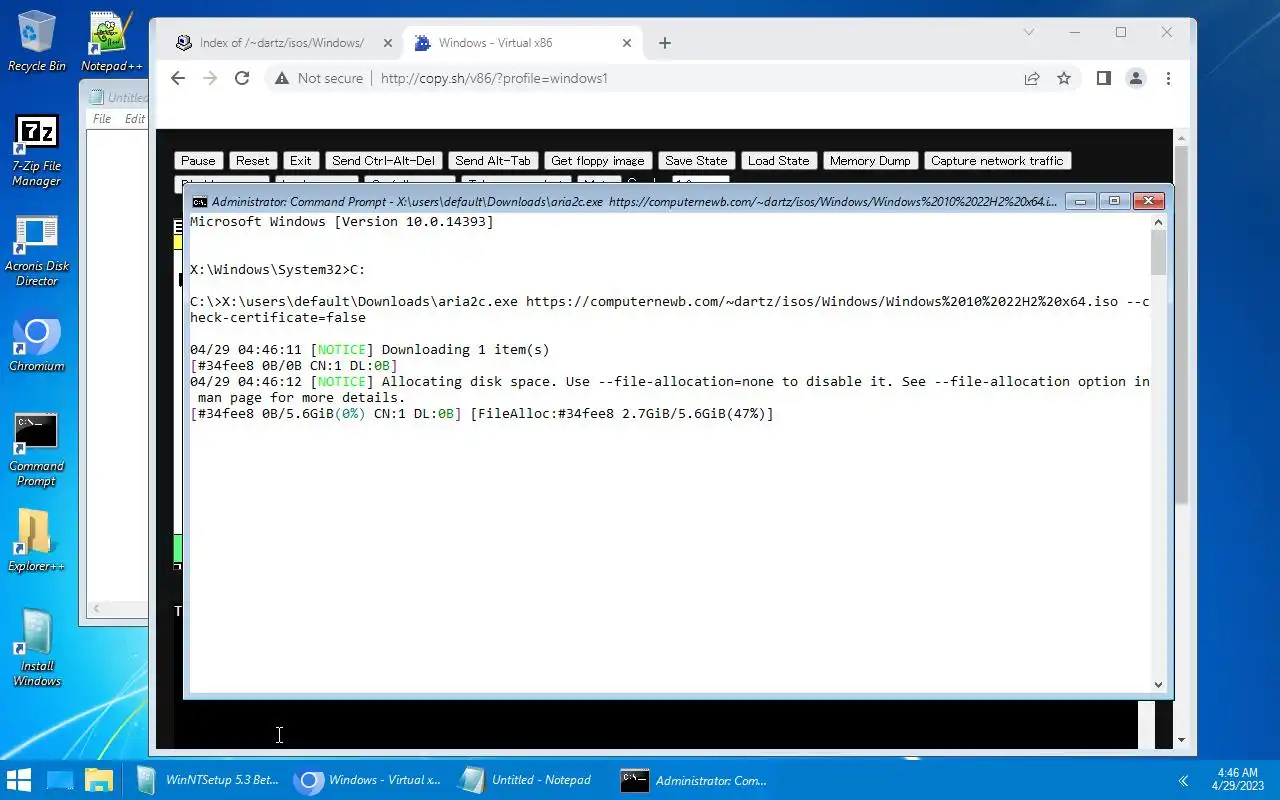Click the share page icon
The width and height of the screenshot is (1280, 800).
pyautogui.click(x=1032, y=78)
